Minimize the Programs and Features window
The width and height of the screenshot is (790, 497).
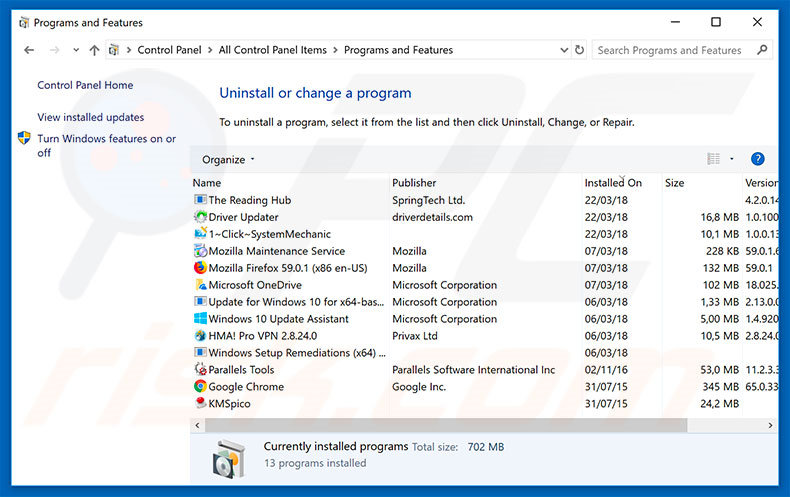click(x=675, y=22)
